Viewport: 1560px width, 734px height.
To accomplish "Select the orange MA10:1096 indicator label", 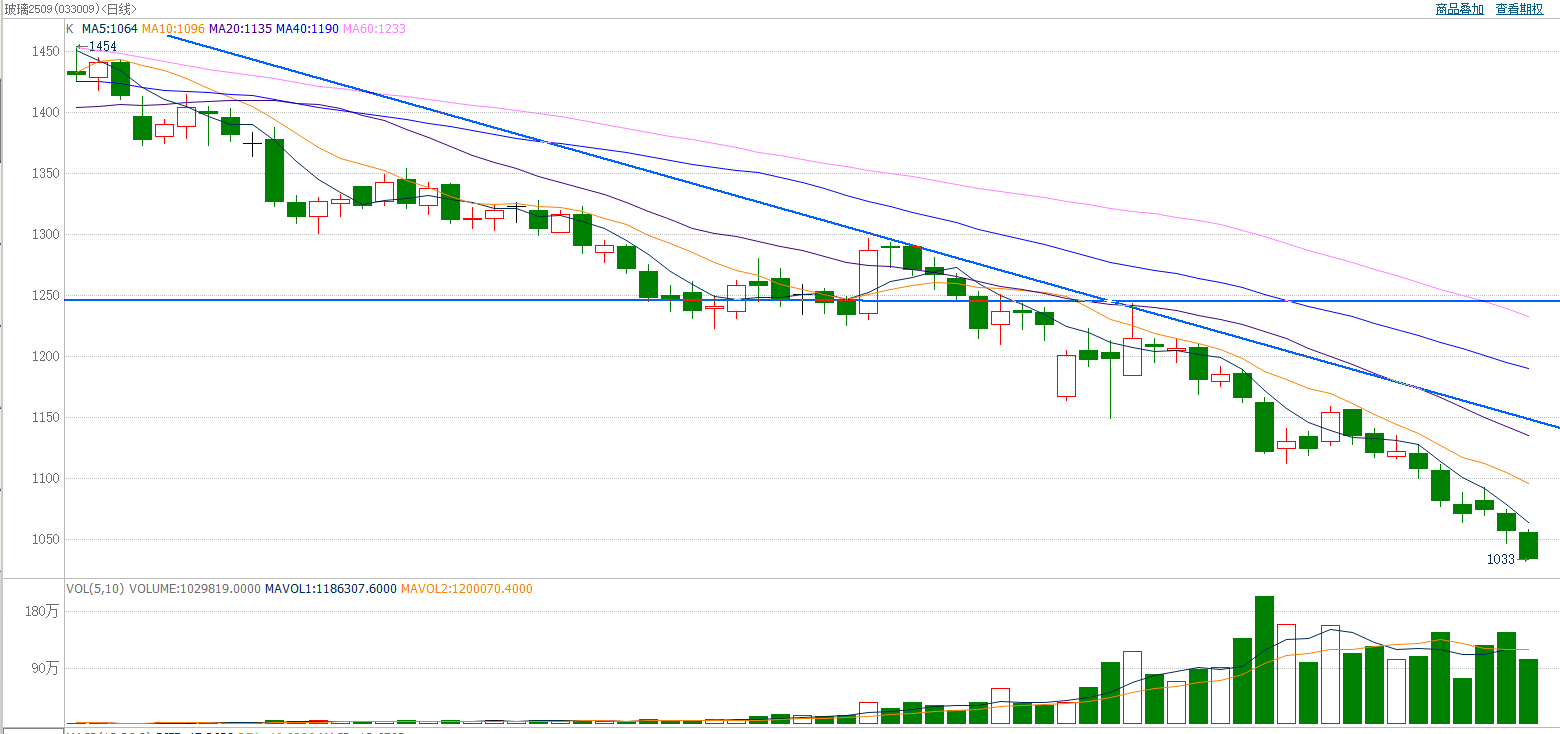I will point(173,29).
